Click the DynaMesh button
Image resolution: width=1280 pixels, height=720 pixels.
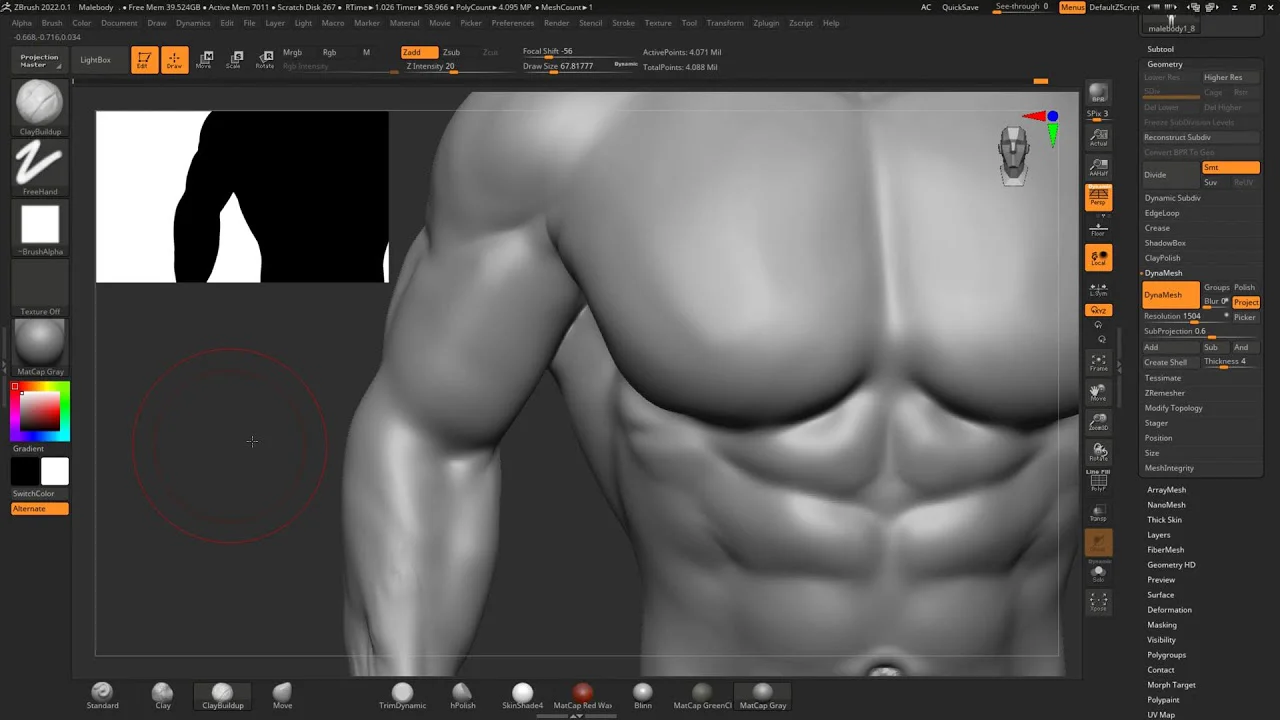point(1169,295)
